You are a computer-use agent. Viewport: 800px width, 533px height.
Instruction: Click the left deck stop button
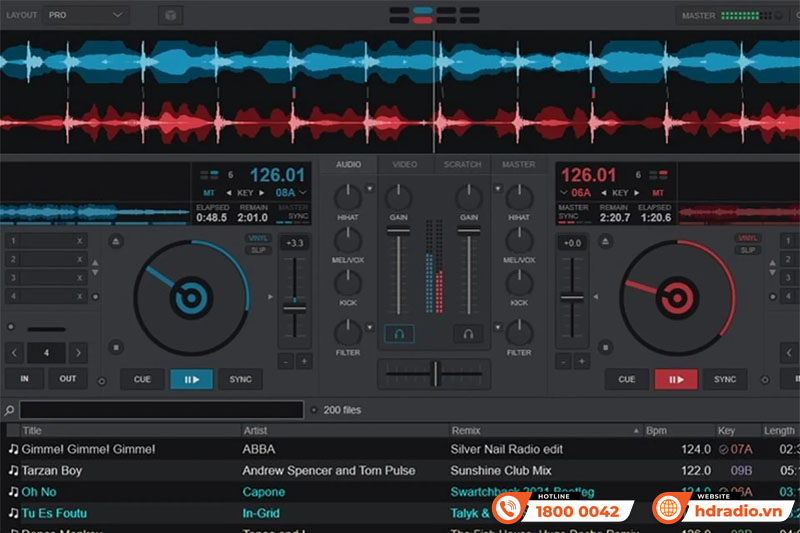[116, 347]
